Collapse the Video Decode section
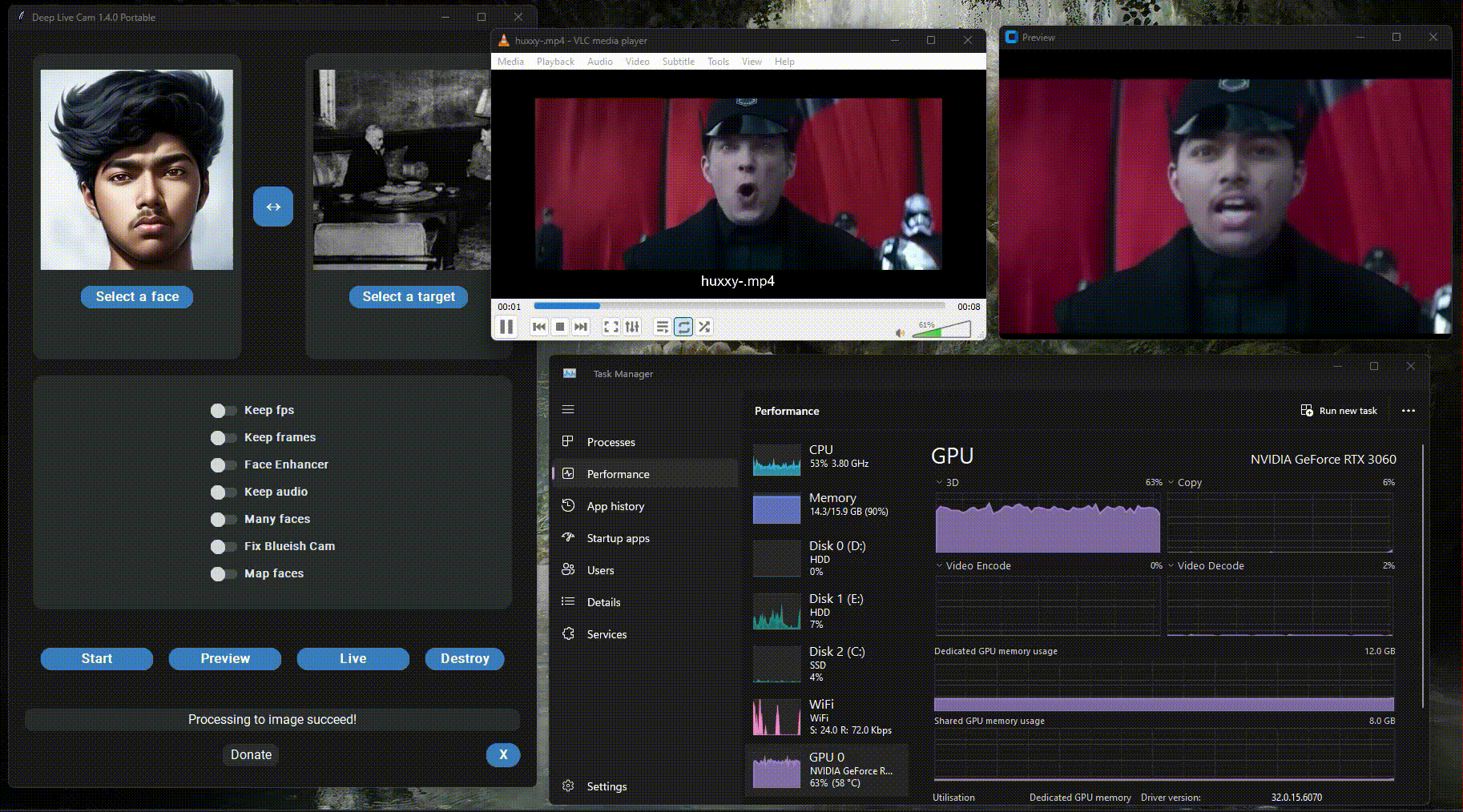This screenshot has width=1463, height=812. coord(1171,565)
